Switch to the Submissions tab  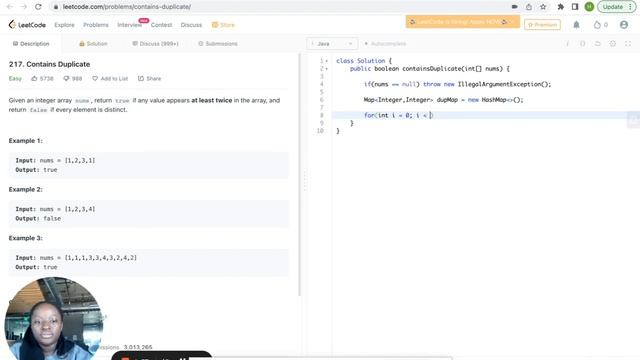click(218, 44)
